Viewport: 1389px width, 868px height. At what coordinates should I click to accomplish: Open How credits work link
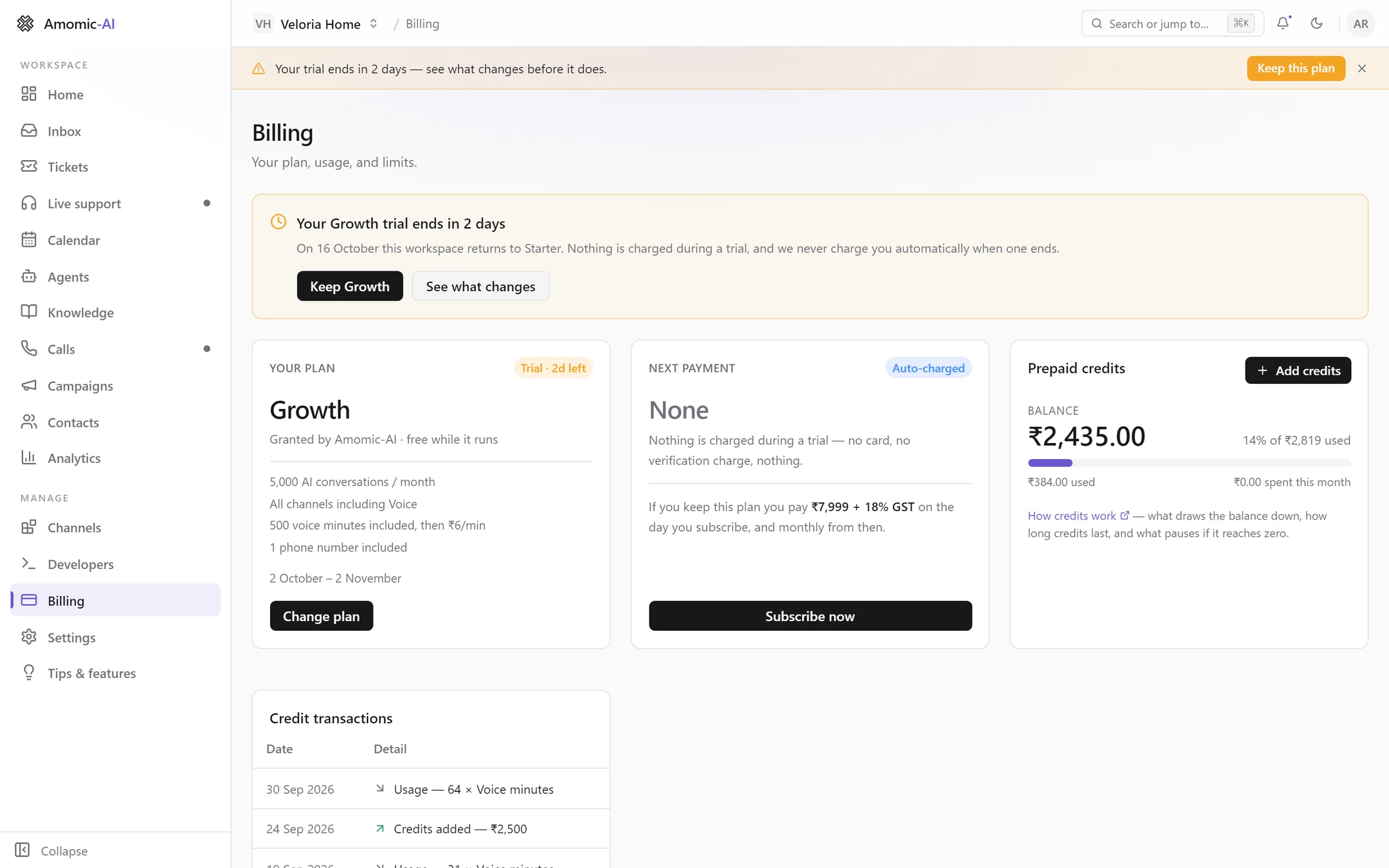pyautogui.click(x=1078, y=516)
